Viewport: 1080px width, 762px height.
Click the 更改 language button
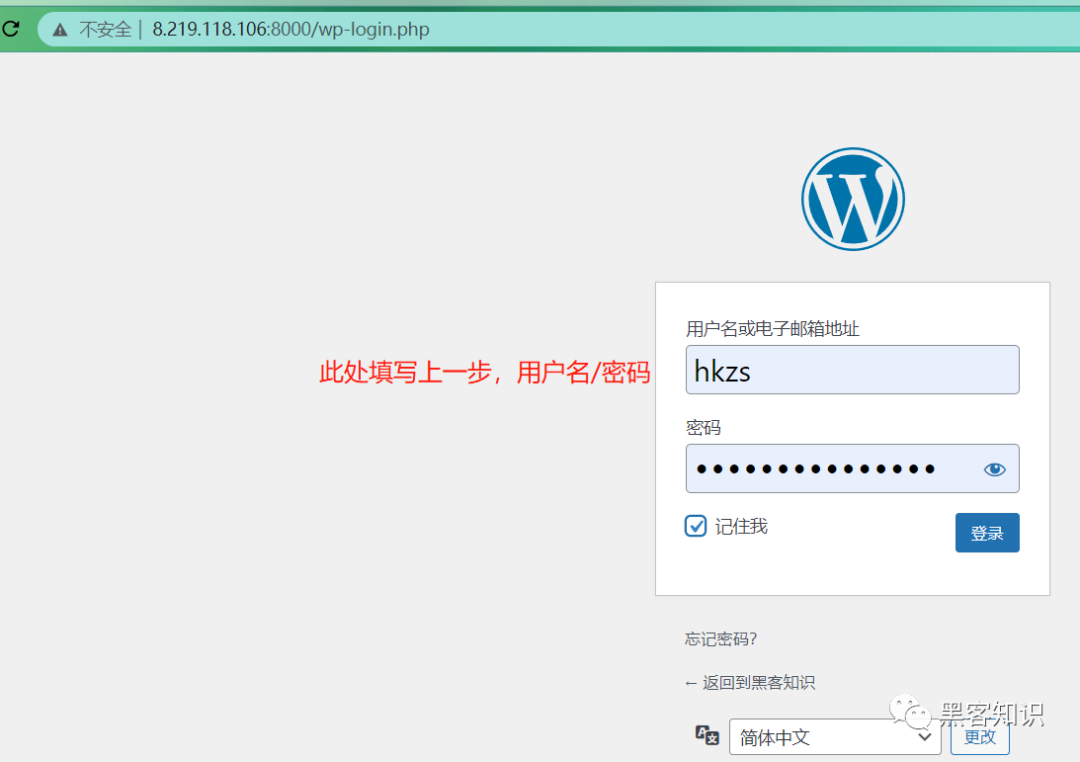pos(979,737)
